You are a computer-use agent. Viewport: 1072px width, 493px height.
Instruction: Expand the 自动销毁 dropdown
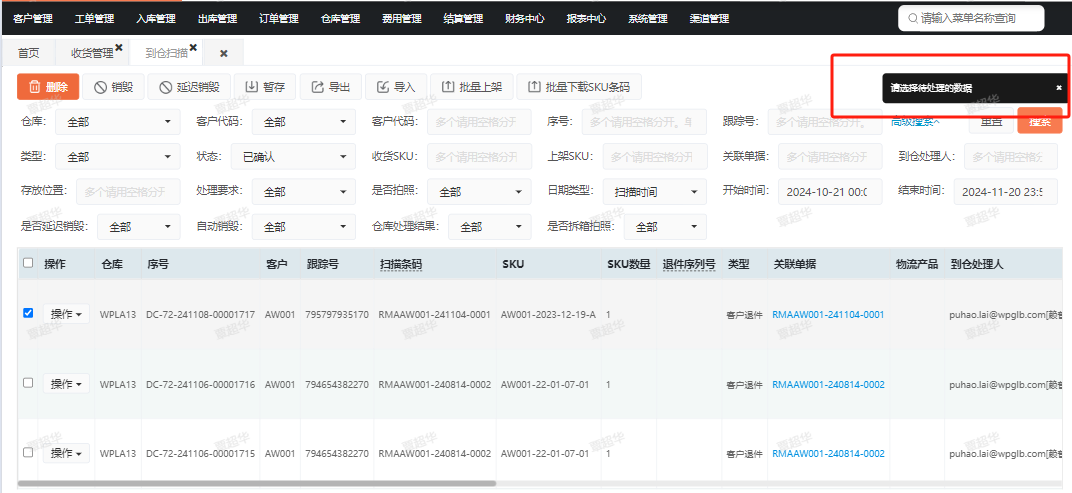pos(304,227)
